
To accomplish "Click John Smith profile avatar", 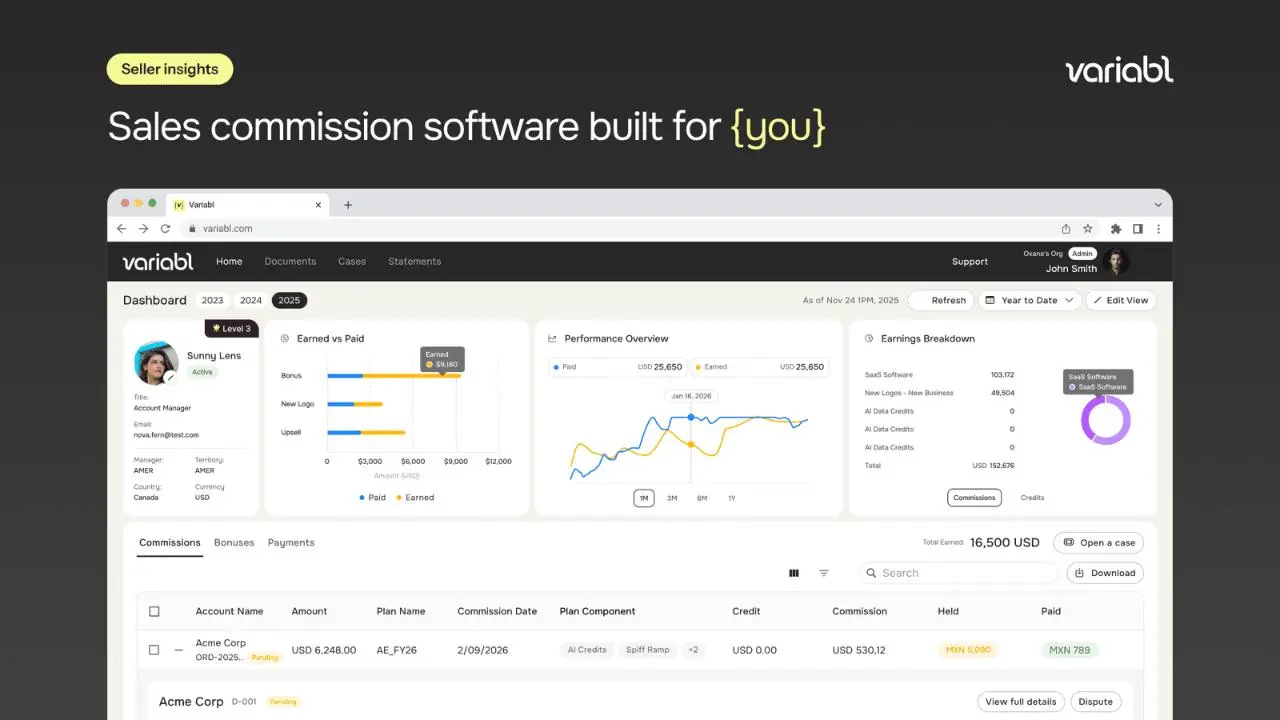I will 1116,262.
